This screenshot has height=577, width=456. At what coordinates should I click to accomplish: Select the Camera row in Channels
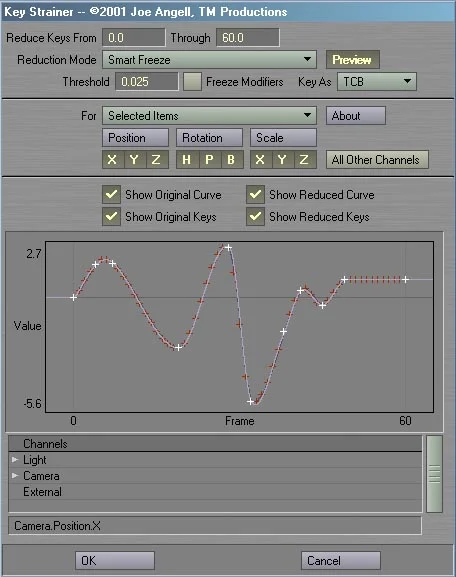(215, 476)
